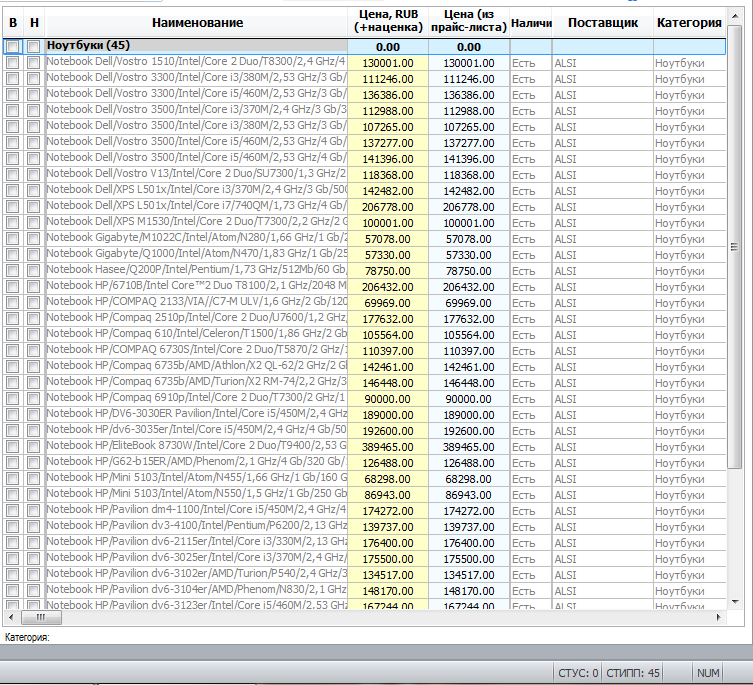753x685 pixels.
Task: Select Notebook HP/Compaq 6735b Athlon X2 QL-62 row
Action: pyautogui.click(x=196, y=366)
